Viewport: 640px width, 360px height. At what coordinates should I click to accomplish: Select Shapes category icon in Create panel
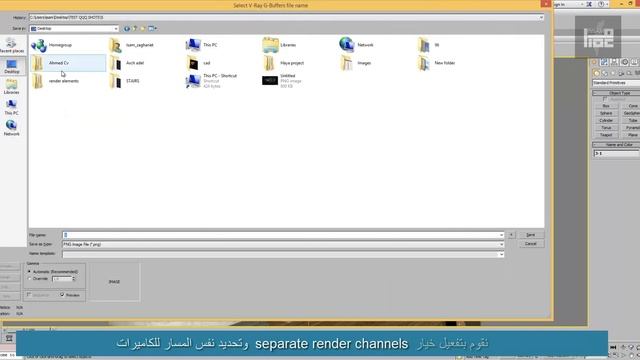[604, 73]
